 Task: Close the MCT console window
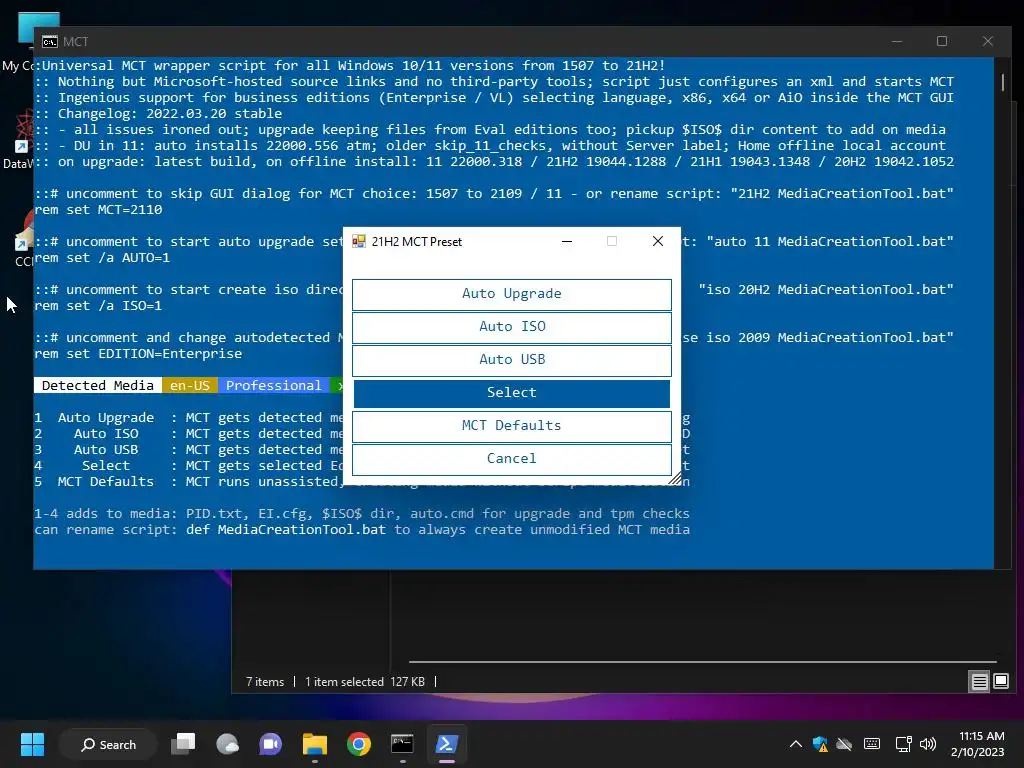(987, 41)
